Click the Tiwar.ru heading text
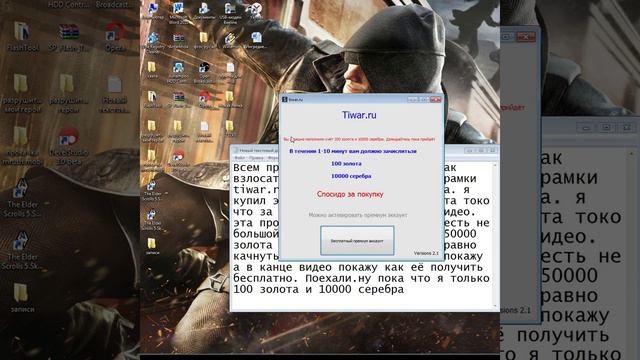 [x=359, y=115]
